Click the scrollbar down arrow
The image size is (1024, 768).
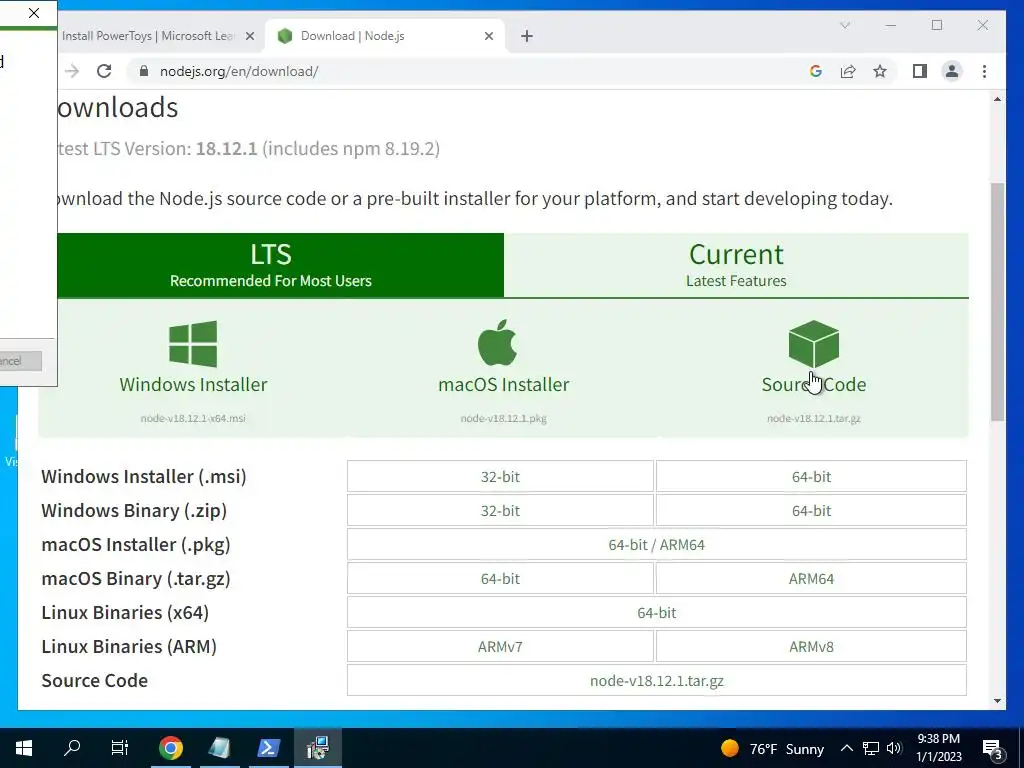pyautogui.click(x=997, y=701)
